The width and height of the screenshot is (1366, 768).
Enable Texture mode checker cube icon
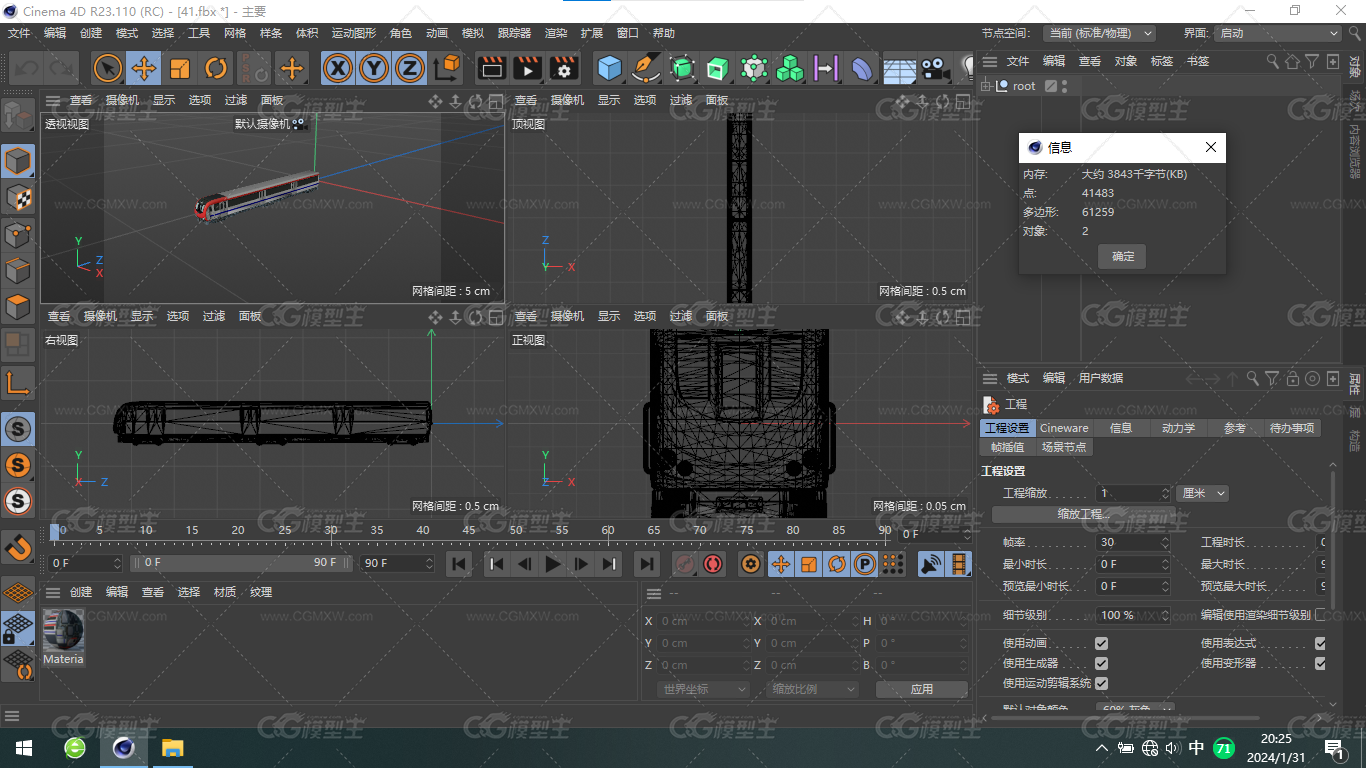tap(18, 197)
